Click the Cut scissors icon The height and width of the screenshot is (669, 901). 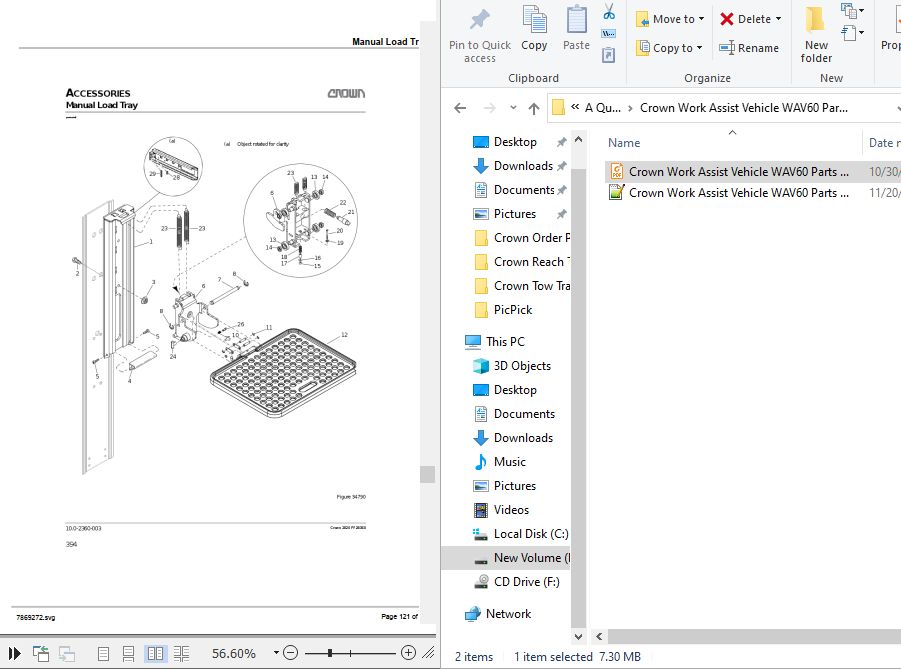pos(608,12)
